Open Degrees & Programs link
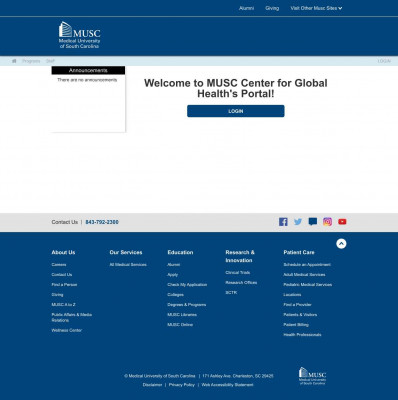 click(186, 305)
